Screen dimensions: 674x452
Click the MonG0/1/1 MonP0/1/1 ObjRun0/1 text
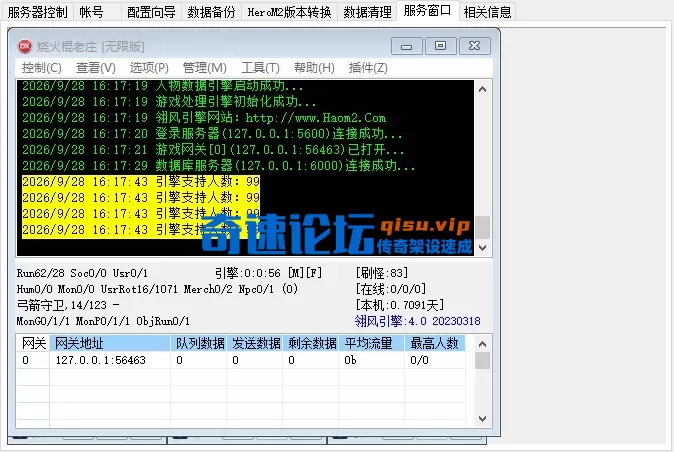pos(103,321)
